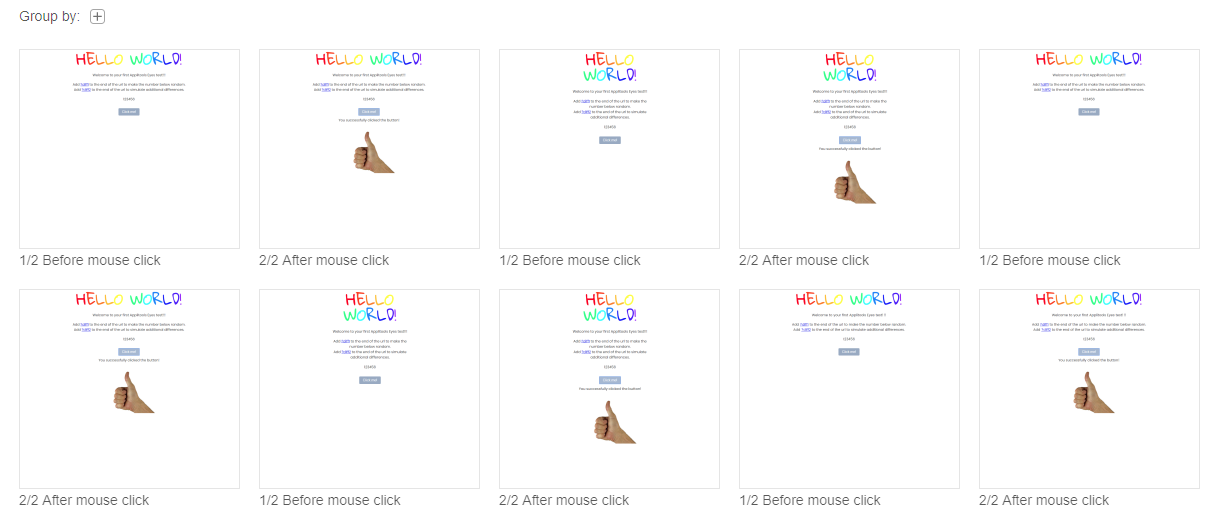Click "2/2 After mouse click" caption under first bottom-row thumbnail
1221x512 pixels.
coord(84,500)
